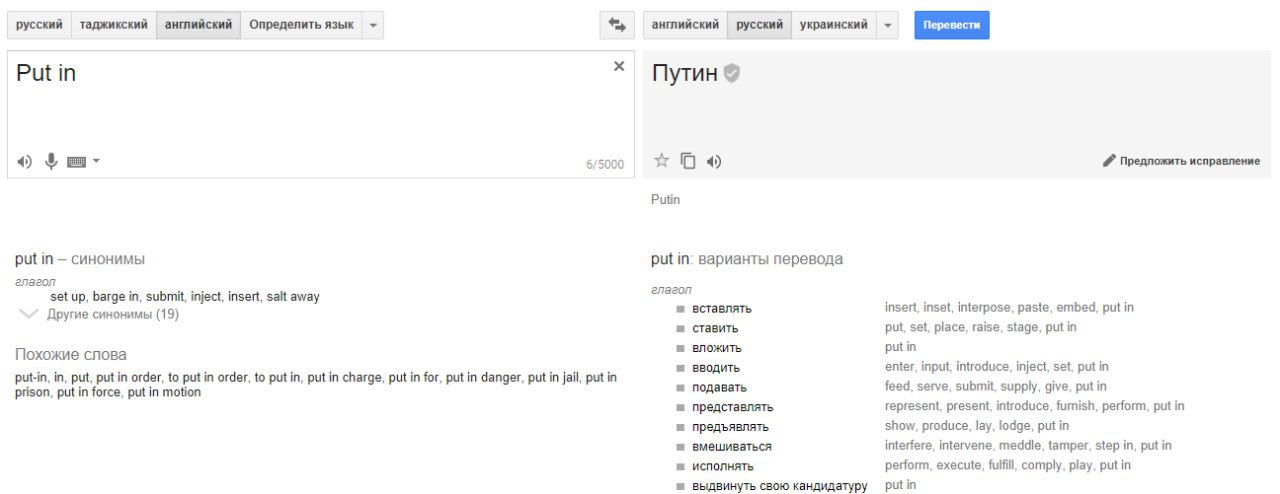
Task: Choose Определить язык auto-detect option
Action: point(301,25)
